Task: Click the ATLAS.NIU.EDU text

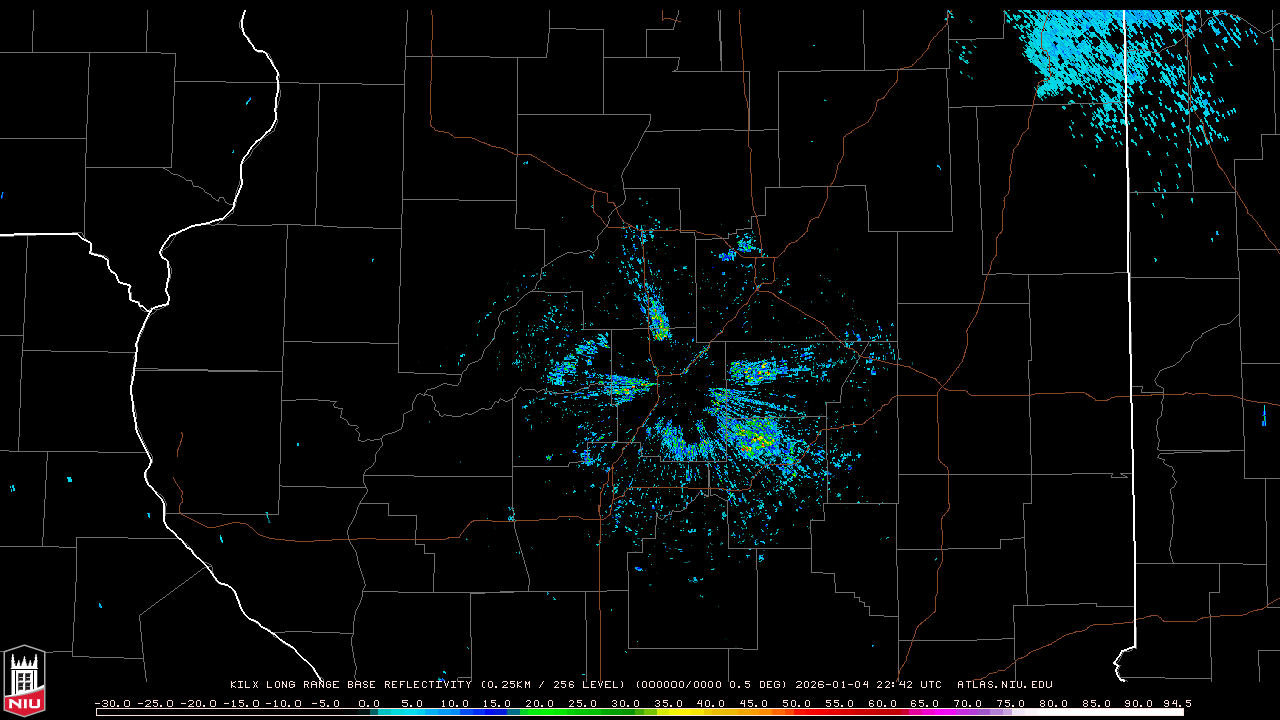Action: coord(1005,685)
